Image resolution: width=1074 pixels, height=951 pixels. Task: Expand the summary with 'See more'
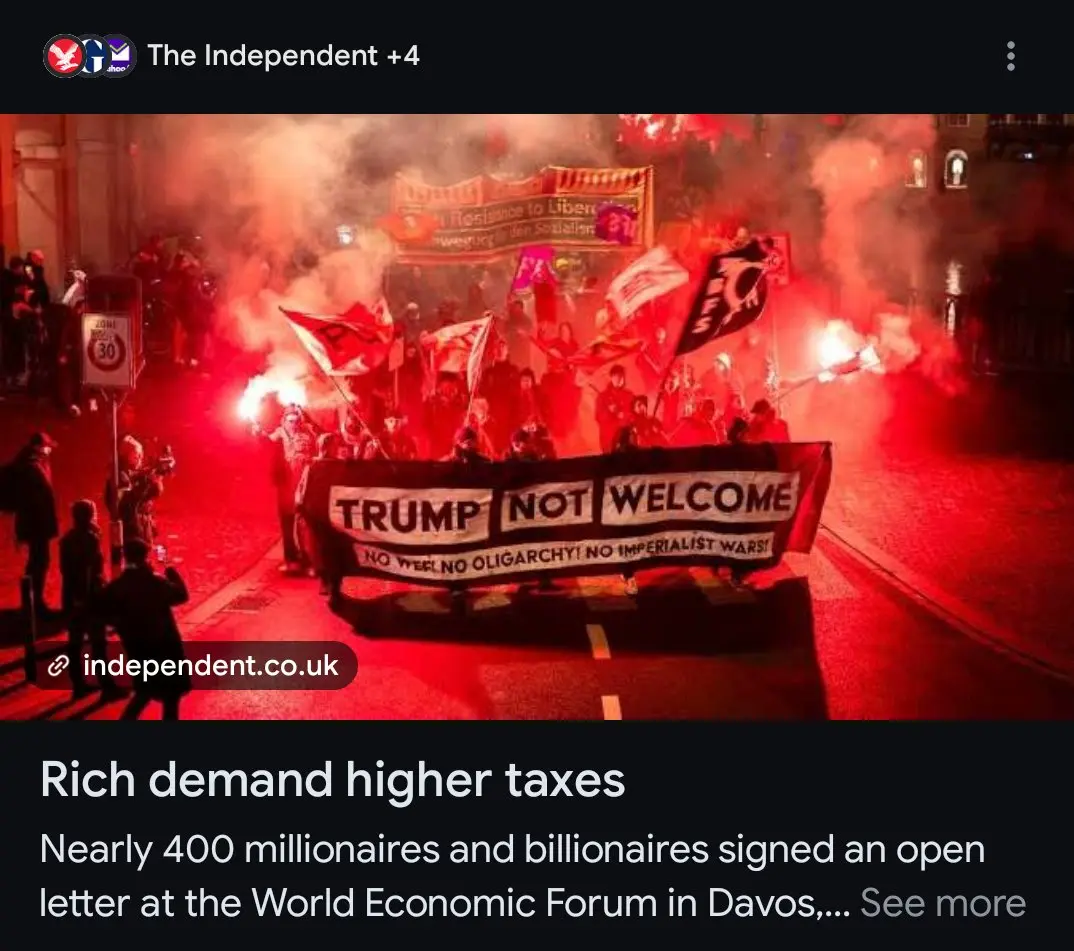click(942, 903)
